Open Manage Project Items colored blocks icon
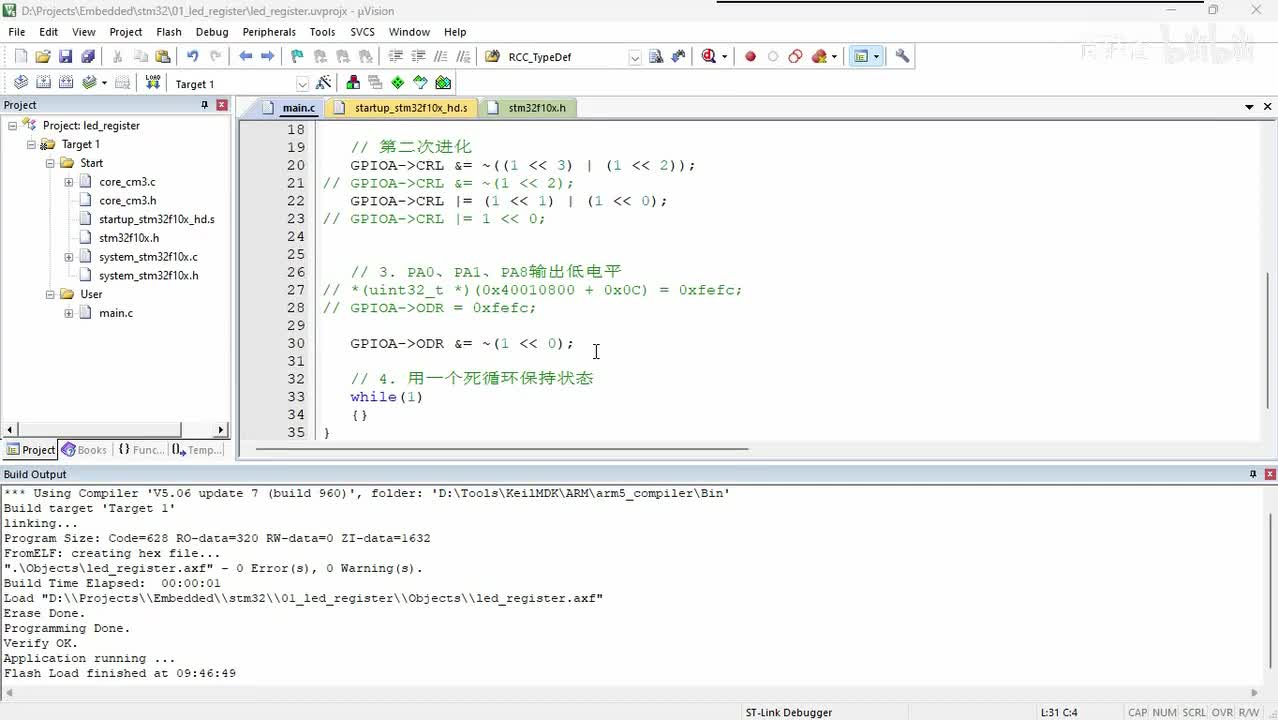1278x720 pixels. (x=353, y=83)
